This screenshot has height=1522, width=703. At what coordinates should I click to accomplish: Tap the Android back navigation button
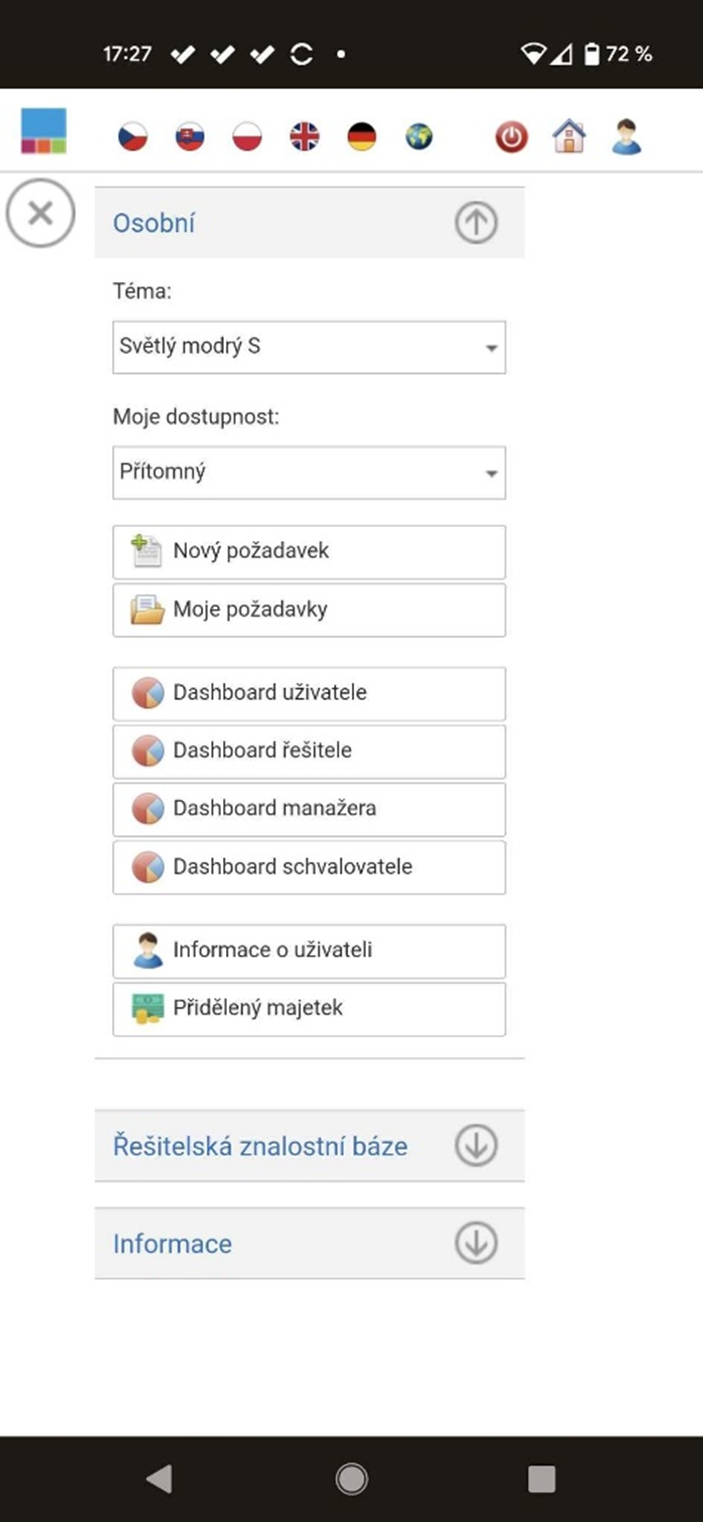(159, 1479)
